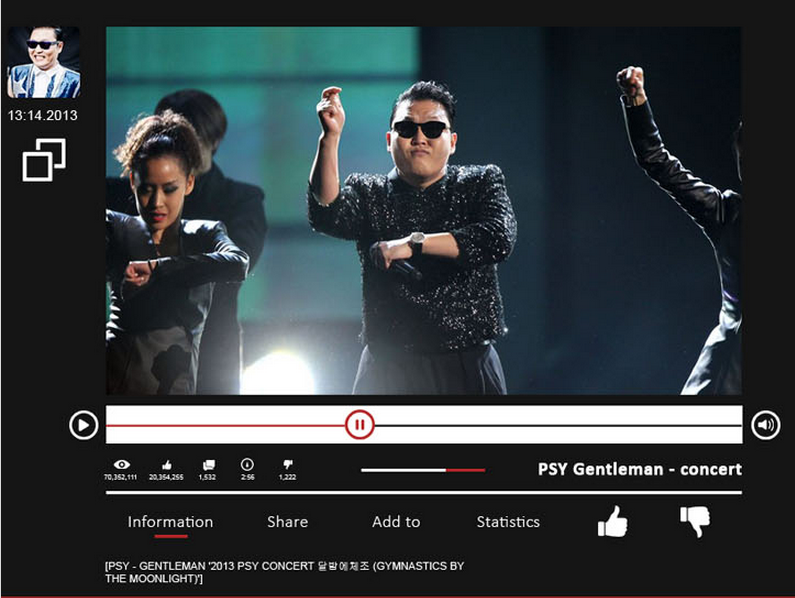Click the small likes count thumbs-up icon

coord(166,464)
